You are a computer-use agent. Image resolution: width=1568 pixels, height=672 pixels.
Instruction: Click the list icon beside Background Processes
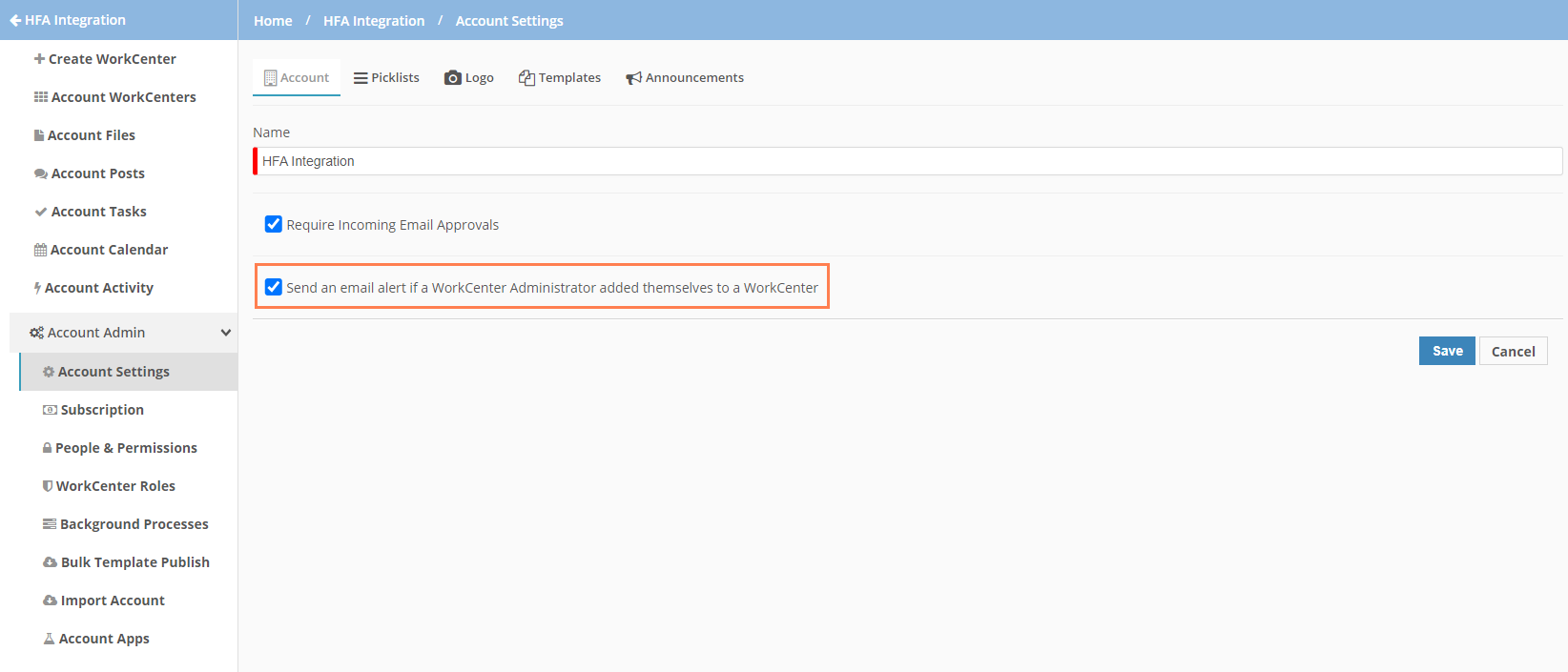50,524
